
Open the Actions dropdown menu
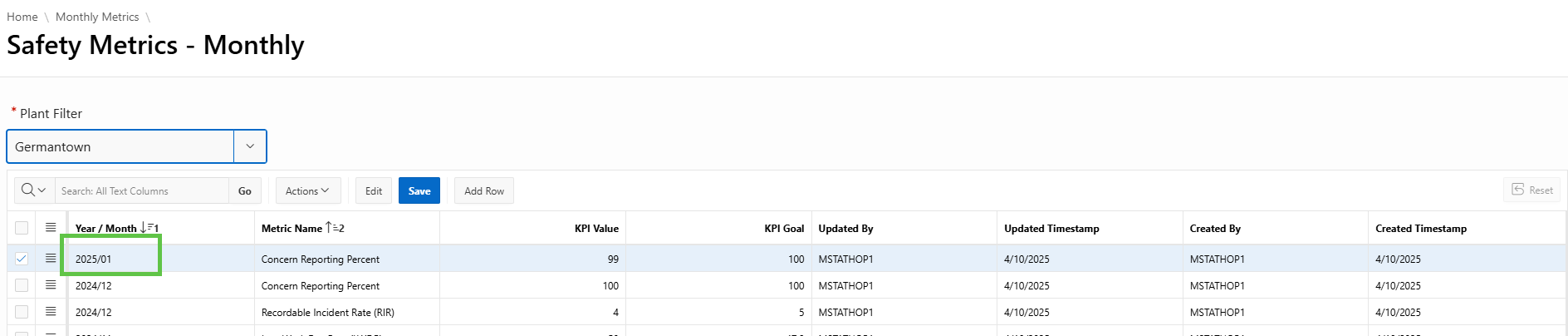[x=307, y=190]
